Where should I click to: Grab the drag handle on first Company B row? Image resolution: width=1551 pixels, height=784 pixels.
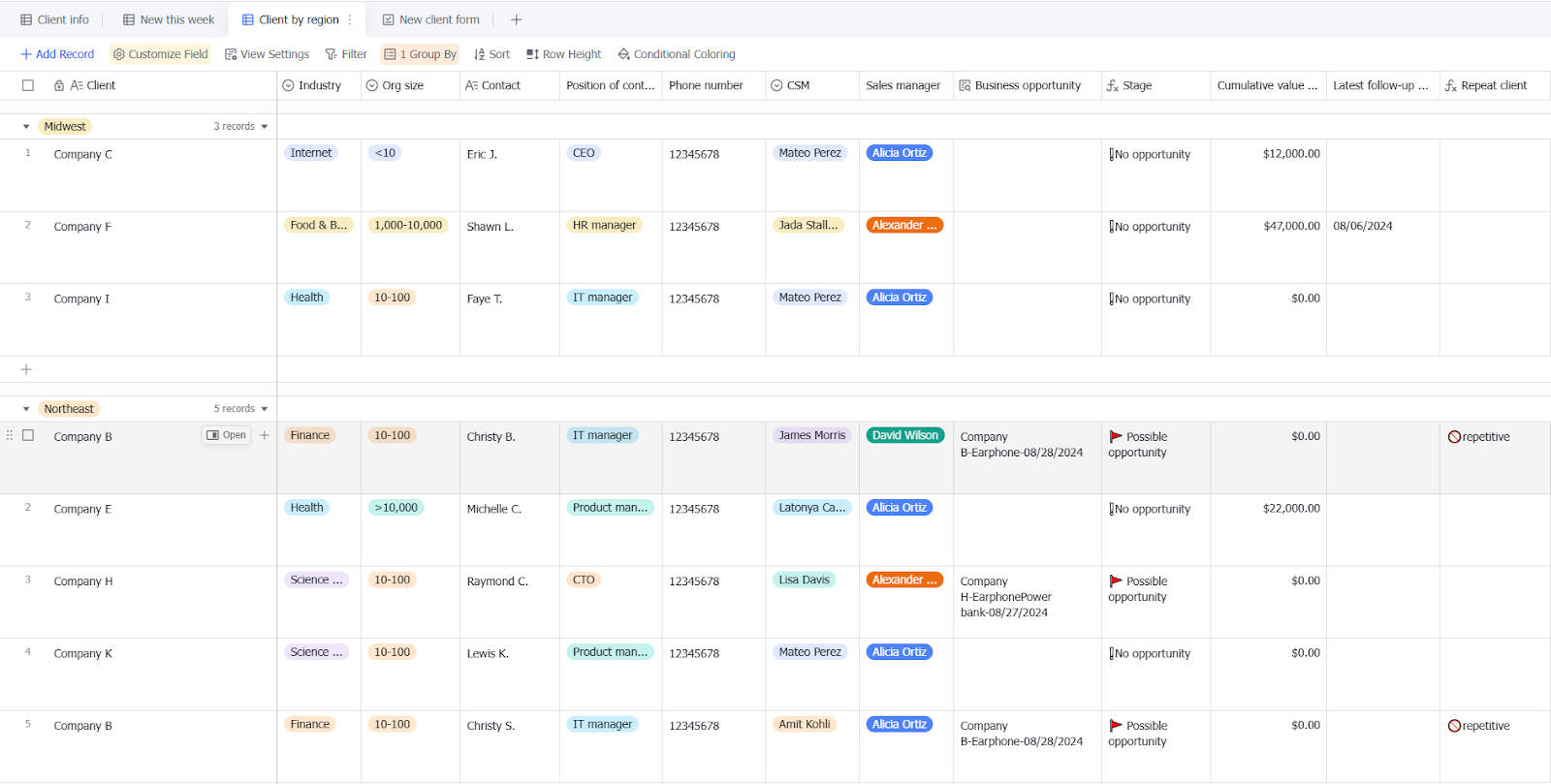10,435
